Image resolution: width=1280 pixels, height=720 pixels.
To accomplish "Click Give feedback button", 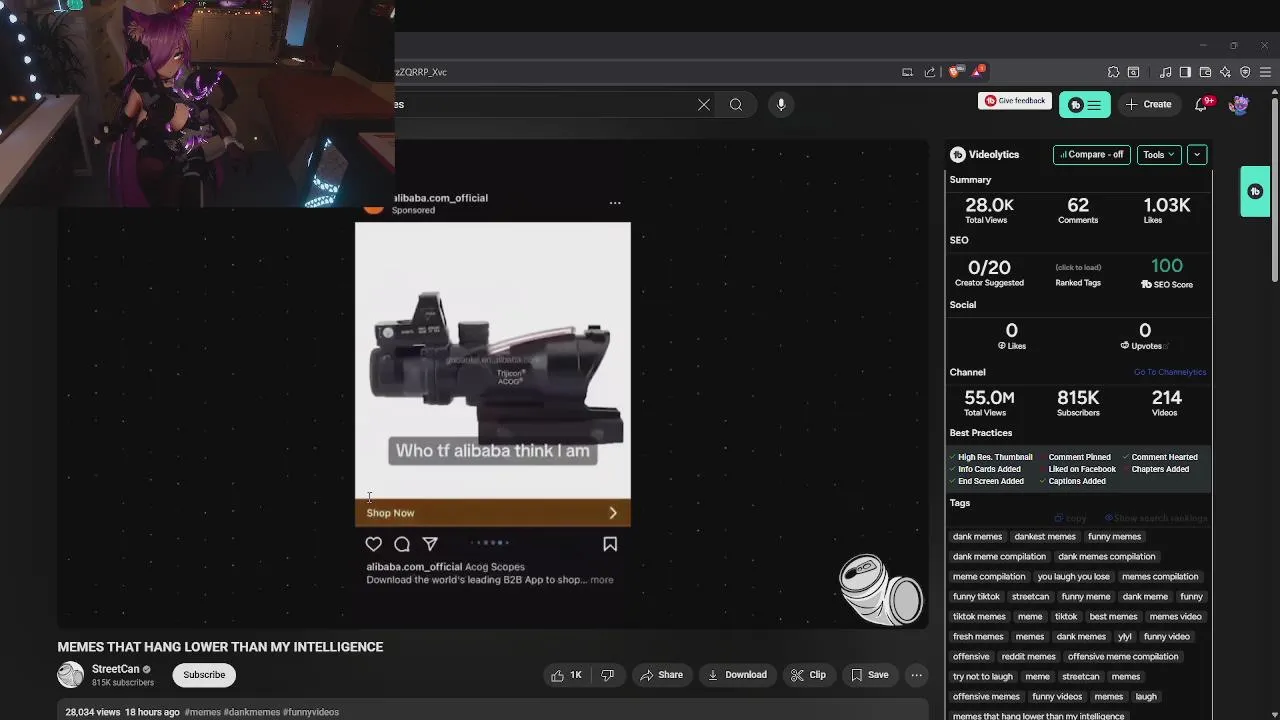I will [1015, 101].
